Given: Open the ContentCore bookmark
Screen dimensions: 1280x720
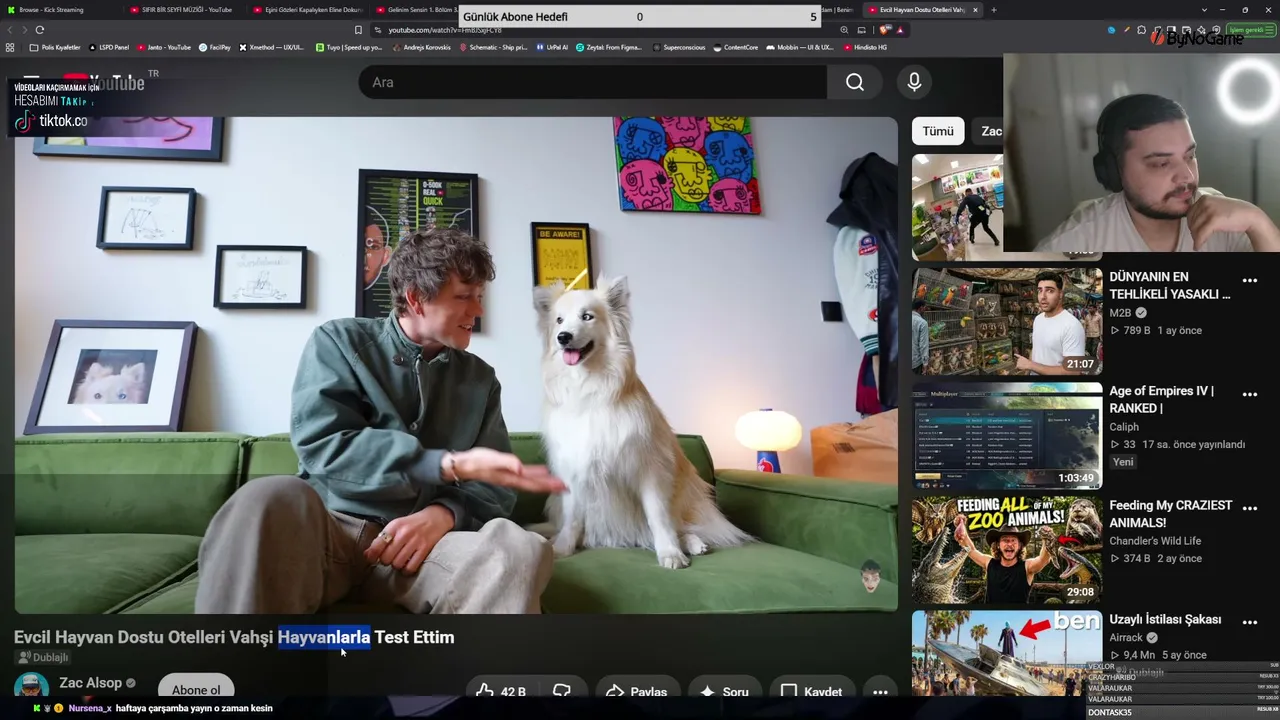Looking at the screenshot, I should [x=736, y=47].
